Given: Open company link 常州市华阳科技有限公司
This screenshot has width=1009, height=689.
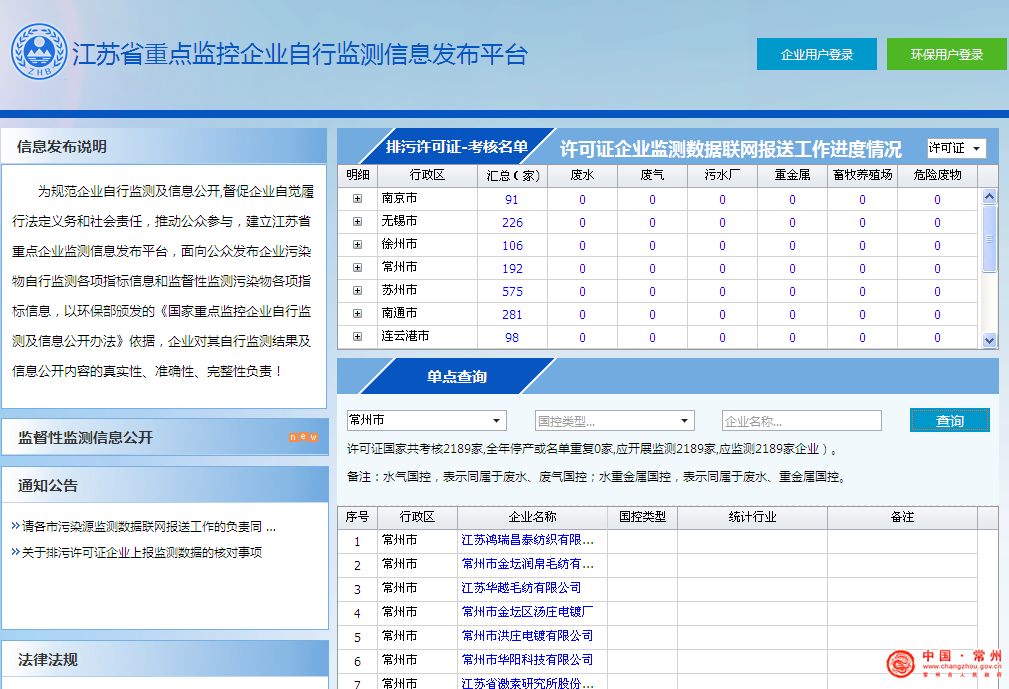Looking at the screenshot, I should [527, 659].
